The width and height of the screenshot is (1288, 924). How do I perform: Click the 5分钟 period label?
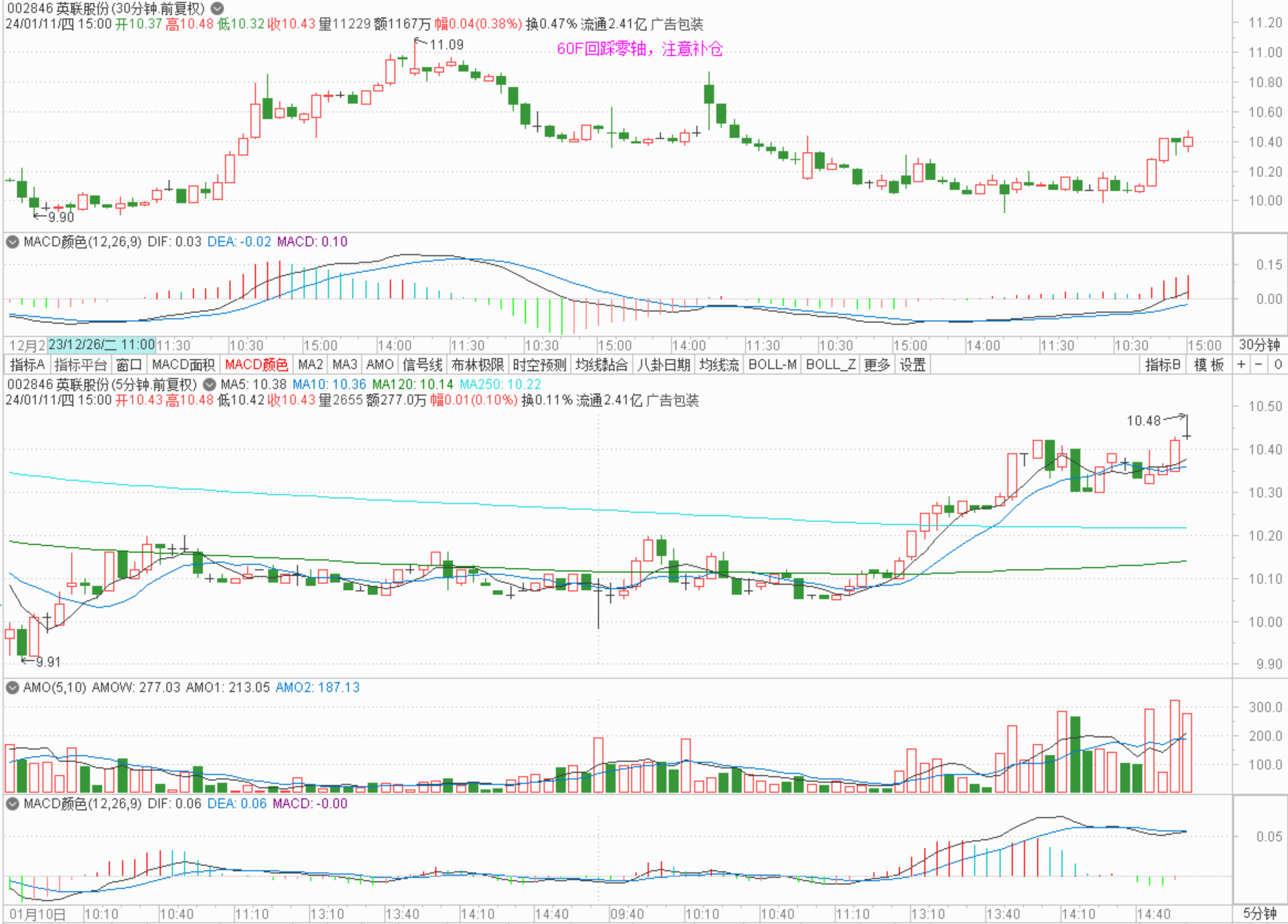pyautogui.click(x=1259, y=914)
